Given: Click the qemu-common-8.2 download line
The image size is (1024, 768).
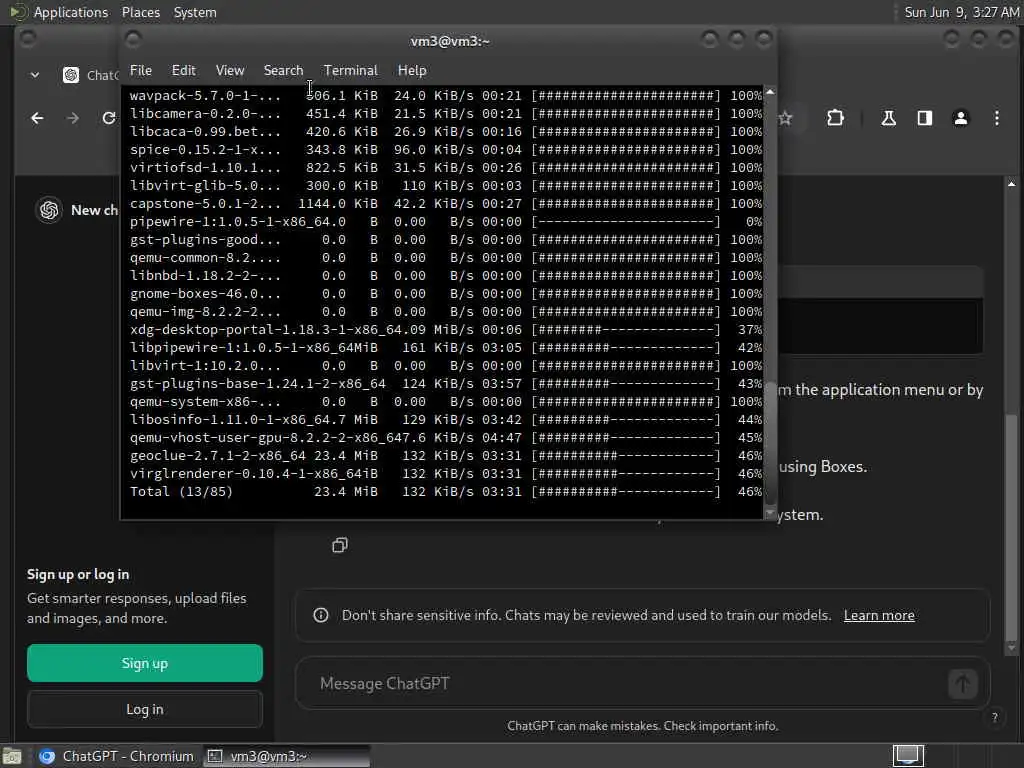Looking at the screenshot, I should coord(445,258).
